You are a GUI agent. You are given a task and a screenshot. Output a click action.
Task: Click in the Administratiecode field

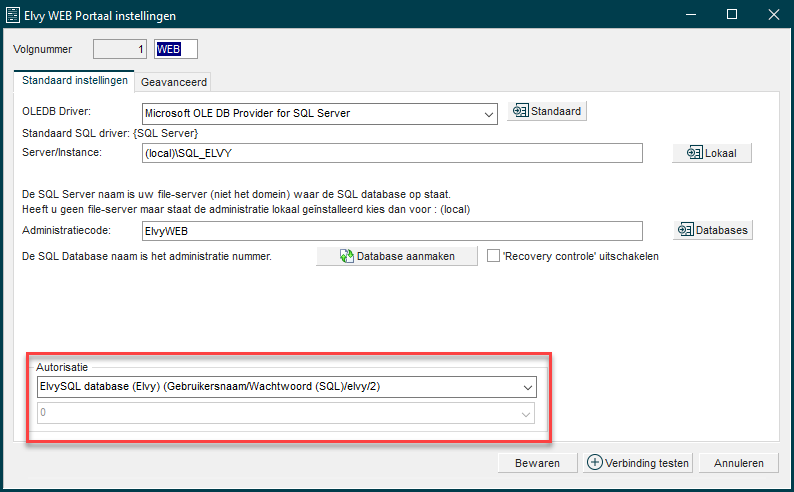click(392, 231)
